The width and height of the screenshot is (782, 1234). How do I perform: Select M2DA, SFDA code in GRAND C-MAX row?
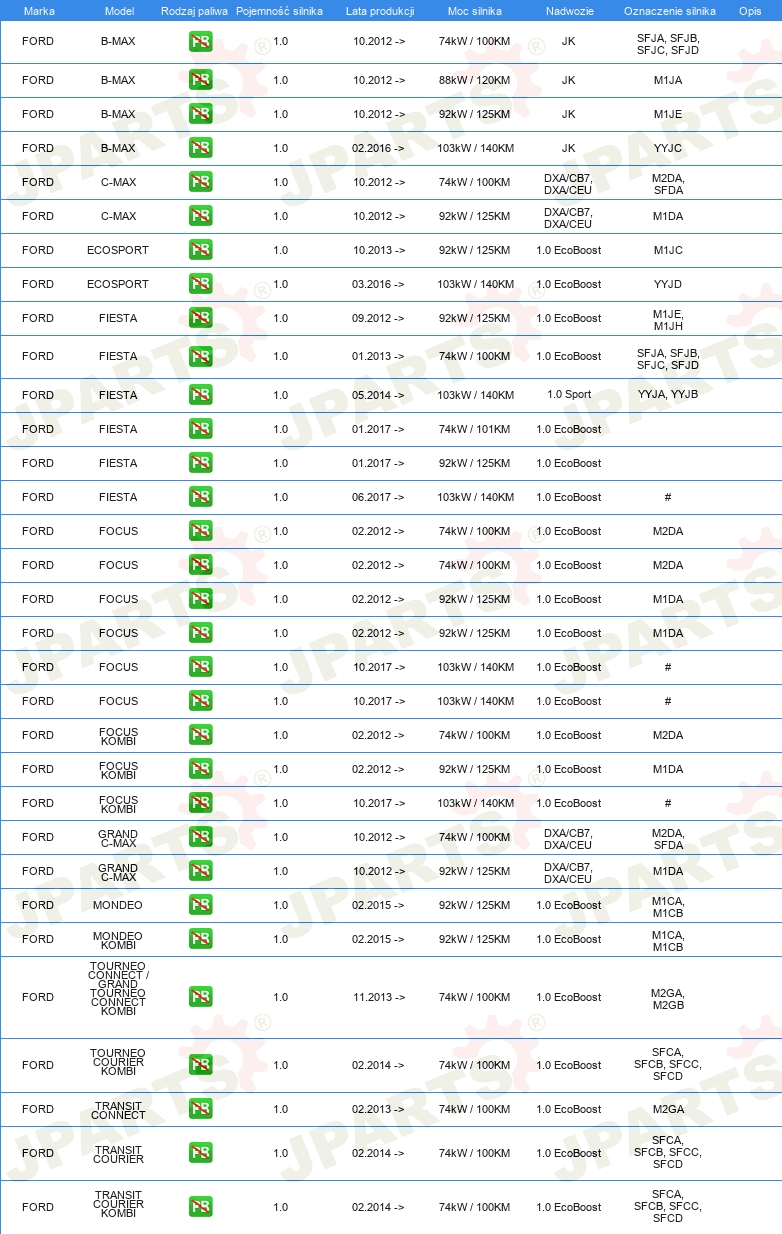[668, 839]
